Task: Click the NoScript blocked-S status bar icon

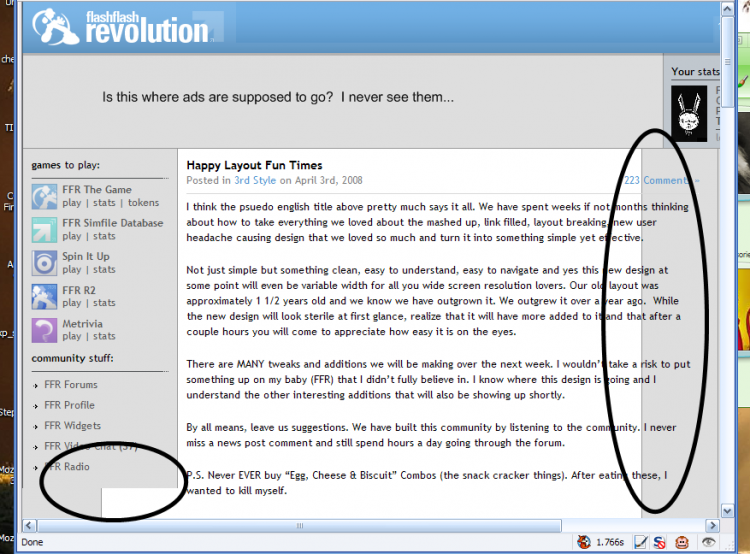Action: coord(659,542)
